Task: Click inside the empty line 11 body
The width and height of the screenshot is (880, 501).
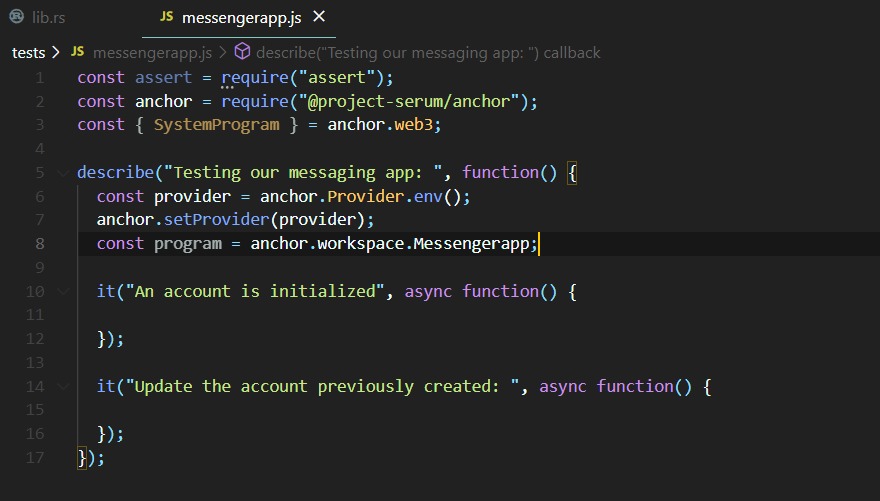Action: [337, 315]
